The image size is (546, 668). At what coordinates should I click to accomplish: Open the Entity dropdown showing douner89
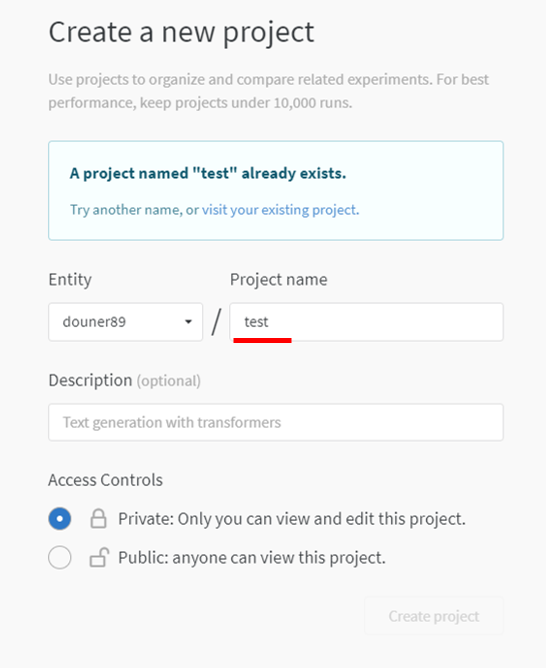126,322
